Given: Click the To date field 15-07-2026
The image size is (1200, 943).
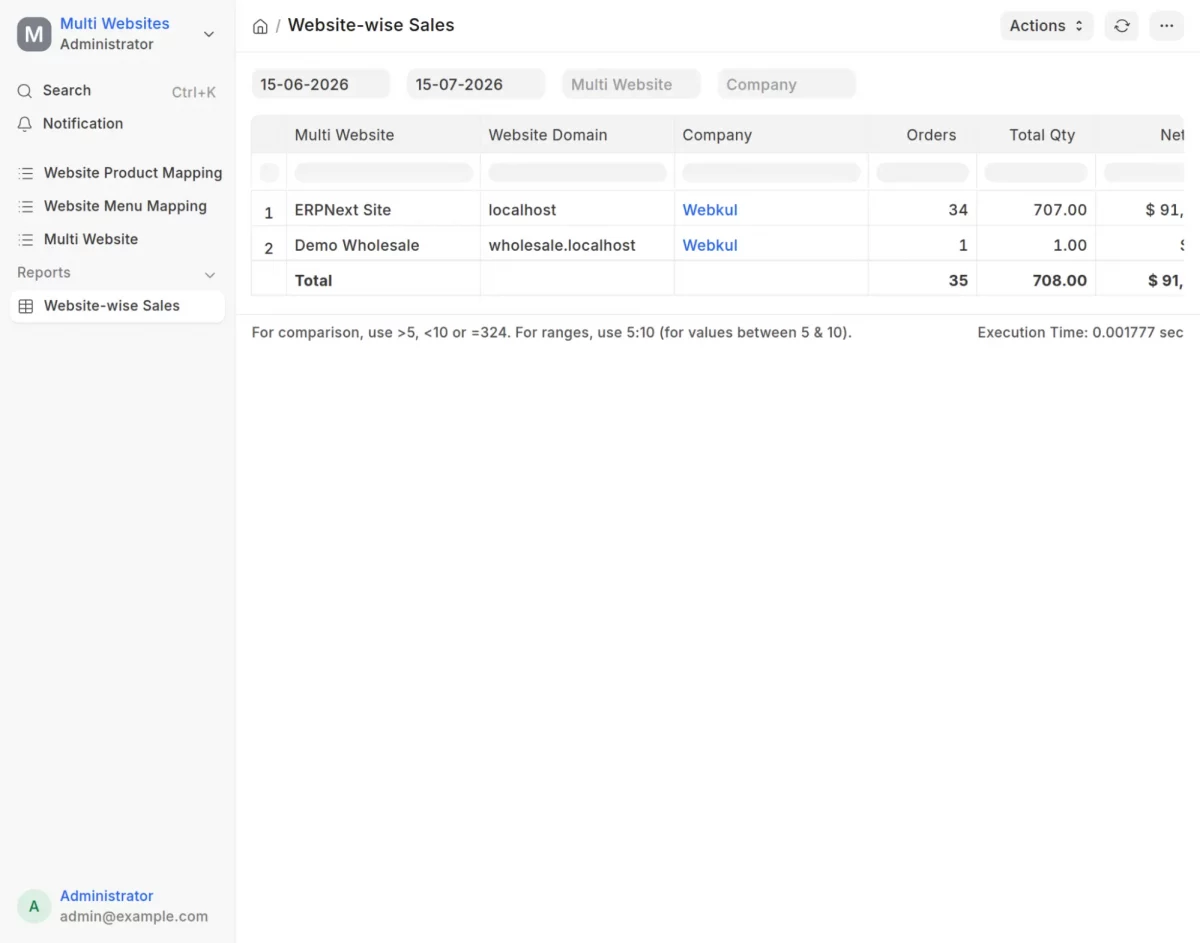Looking at the screenshot, I should tap(476, 84).
